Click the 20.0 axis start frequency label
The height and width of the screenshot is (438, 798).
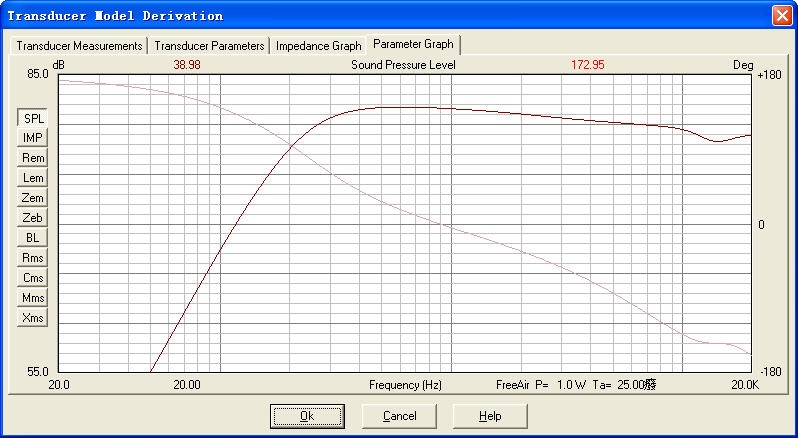pos(59,385)
